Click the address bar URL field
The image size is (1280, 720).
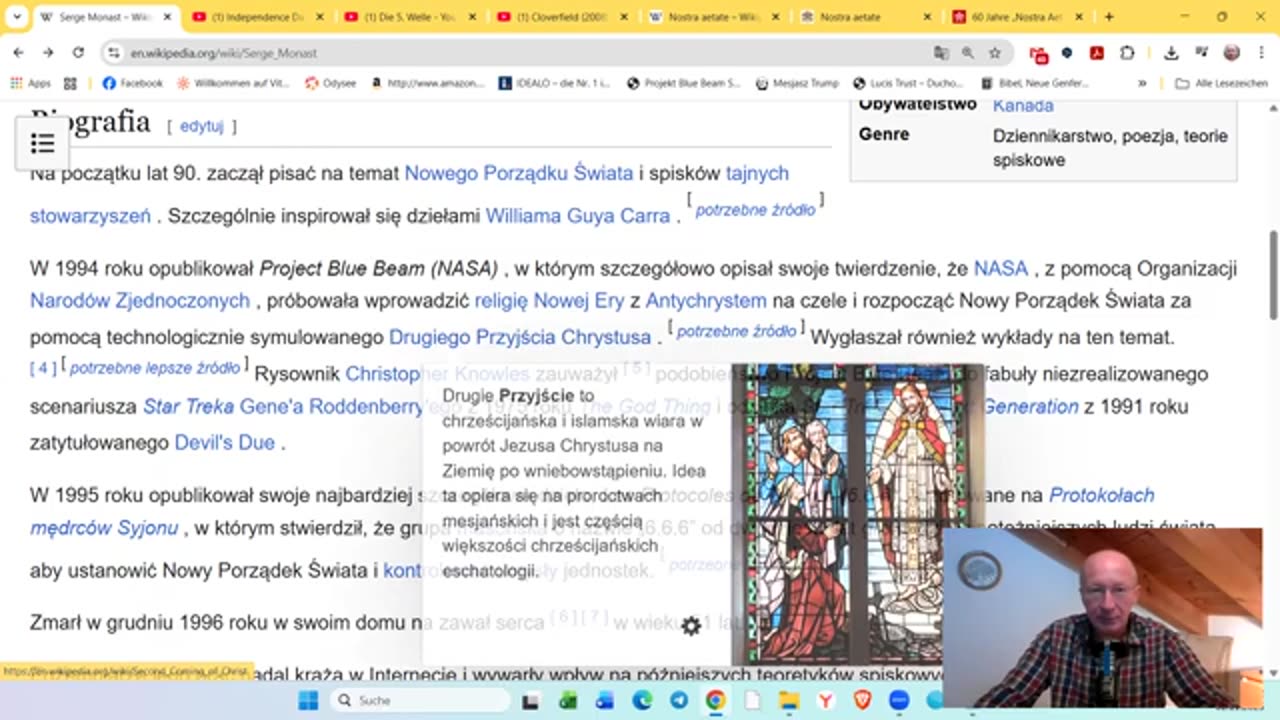(520, 53)
